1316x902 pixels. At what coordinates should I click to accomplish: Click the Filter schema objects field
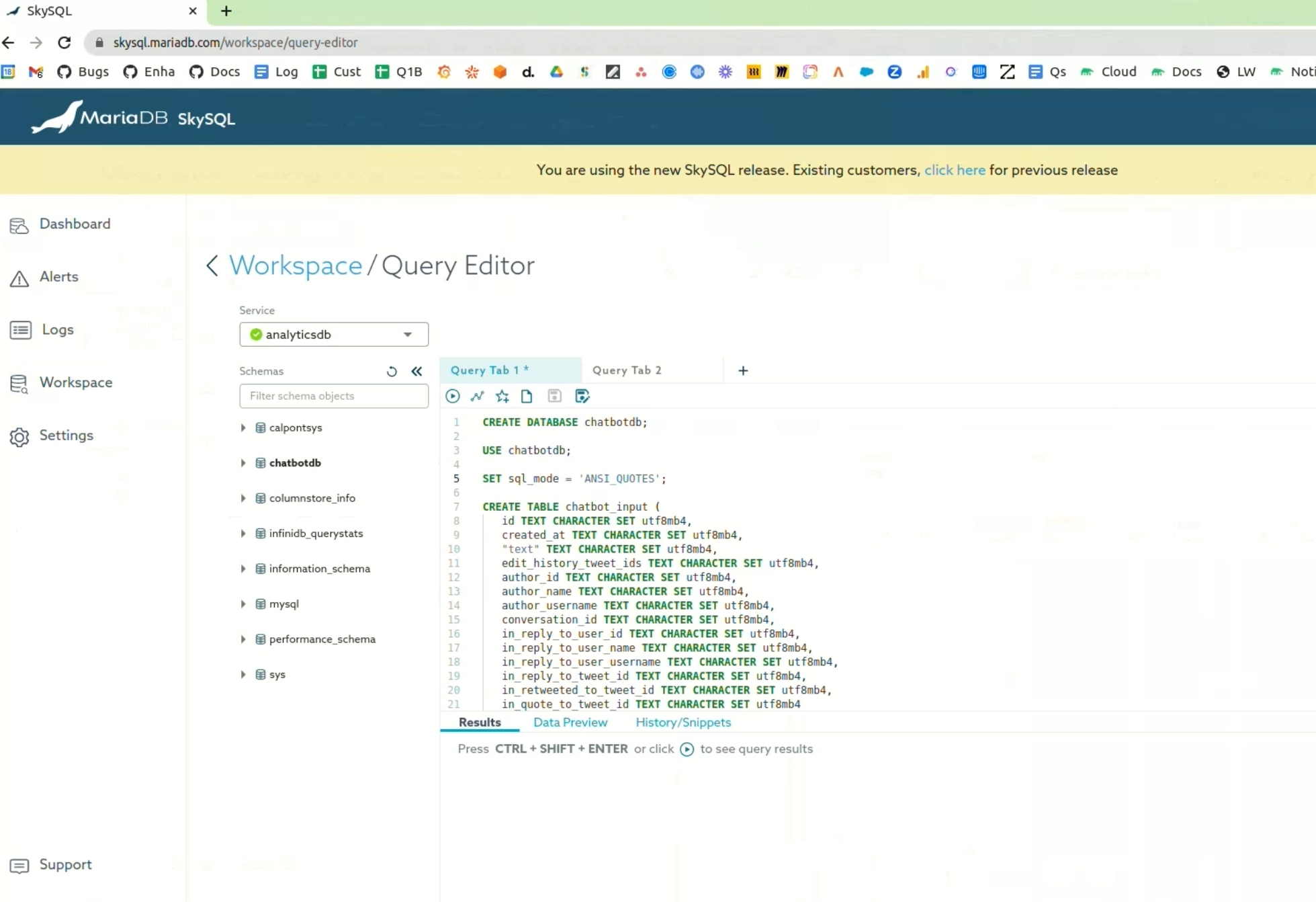[x=334, y=396]
